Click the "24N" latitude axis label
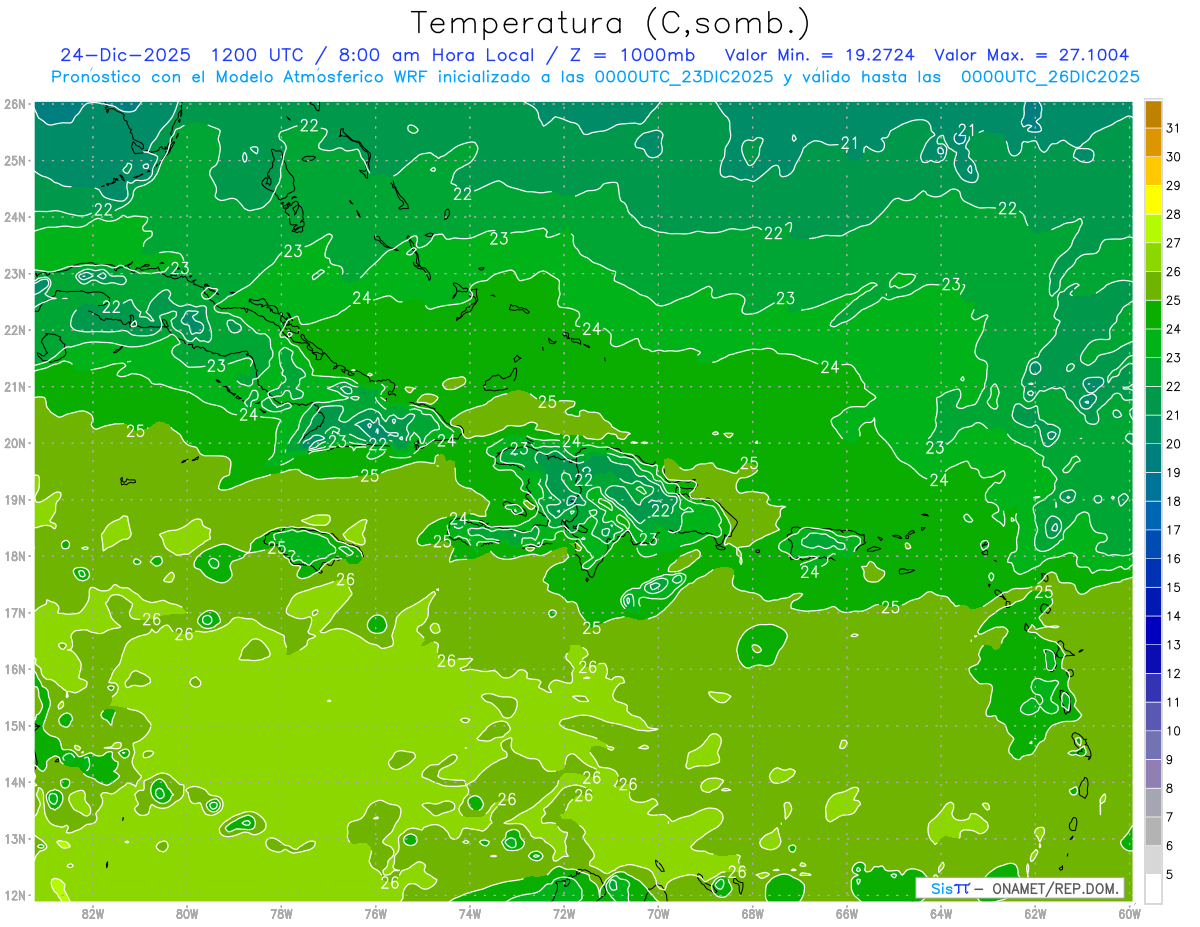Viewport: 1200px width, 927px height. point(14,217)
